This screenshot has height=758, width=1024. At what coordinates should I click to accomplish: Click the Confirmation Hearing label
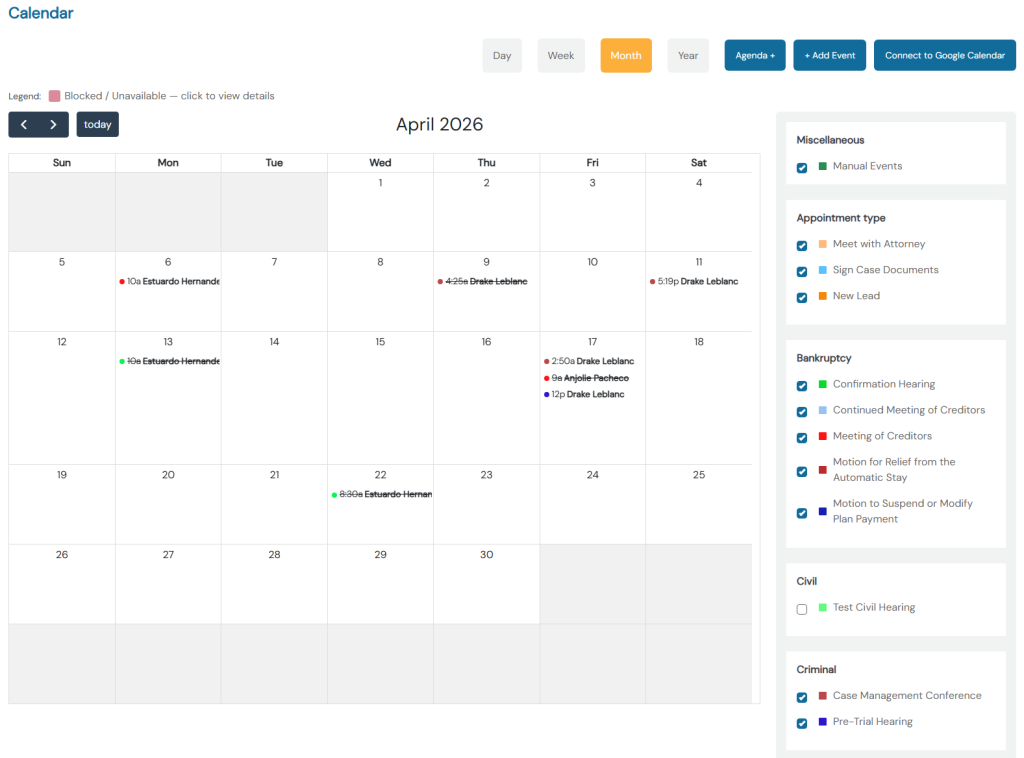point(884,384)
